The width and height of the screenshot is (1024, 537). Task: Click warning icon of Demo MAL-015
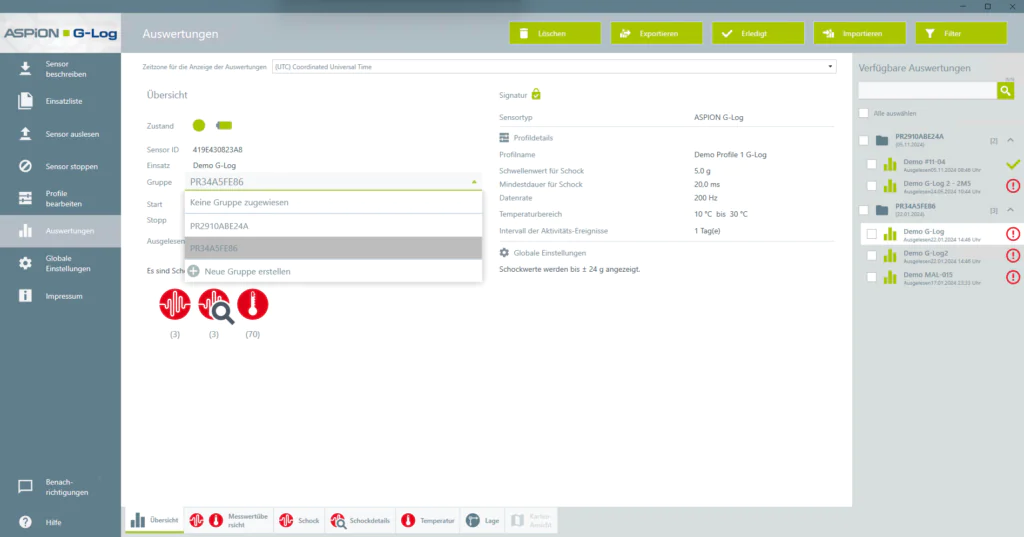pos(1013,277)
